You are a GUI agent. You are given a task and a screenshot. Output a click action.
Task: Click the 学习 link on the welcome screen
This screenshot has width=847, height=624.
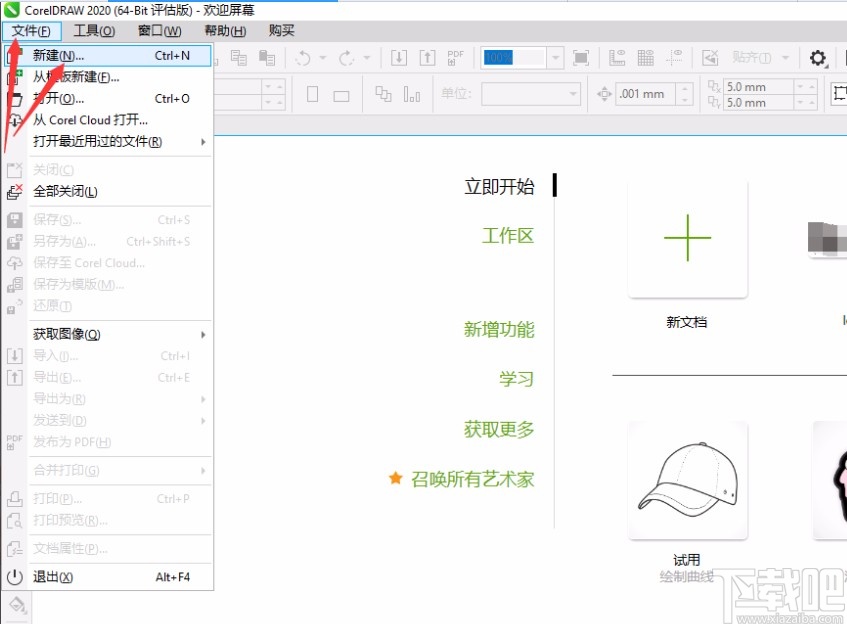517,379
